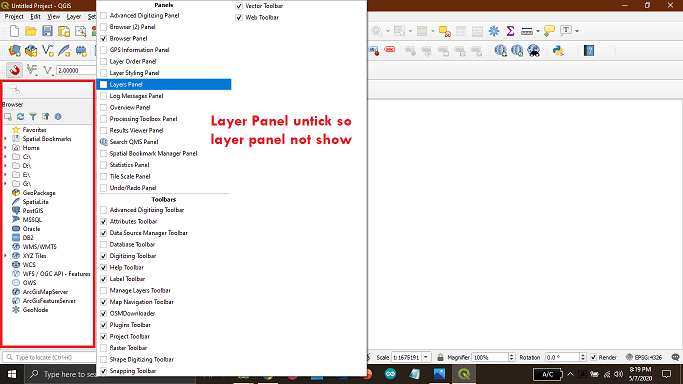
Task: Open the View menu
Action: pos(54,17)
